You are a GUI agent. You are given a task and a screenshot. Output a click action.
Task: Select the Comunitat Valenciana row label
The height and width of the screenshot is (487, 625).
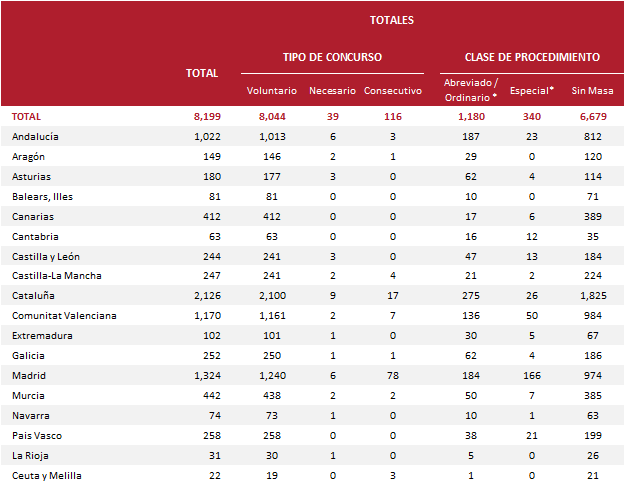click(x=64, y=316)
